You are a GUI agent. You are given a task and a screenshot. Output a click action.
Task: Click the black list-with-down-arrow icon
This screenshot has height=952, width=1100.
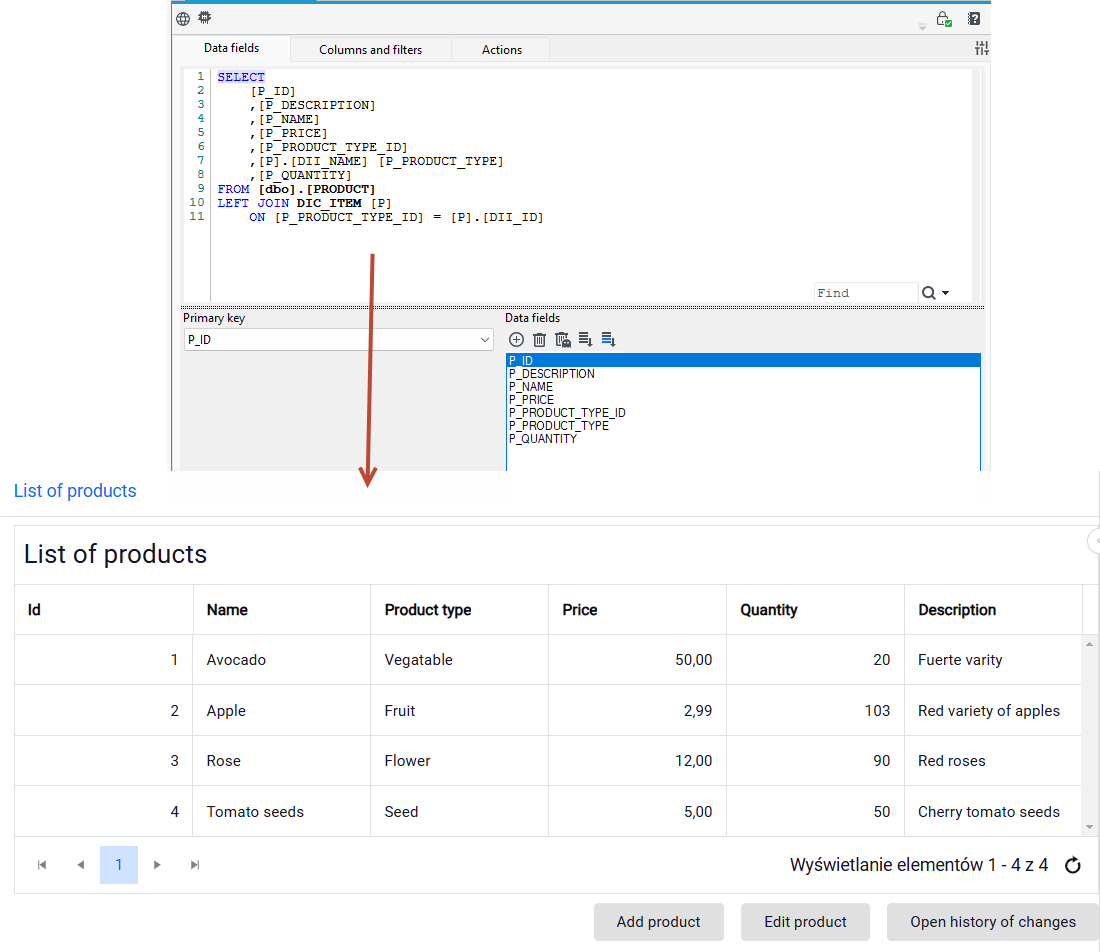[586, 340]
